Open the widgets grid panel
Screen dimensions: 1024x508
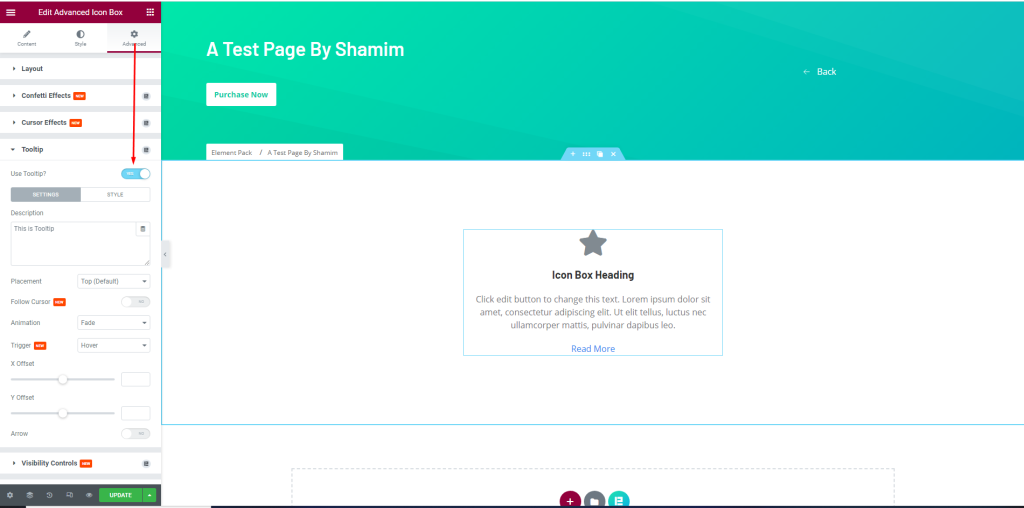[x=150, y=11]
